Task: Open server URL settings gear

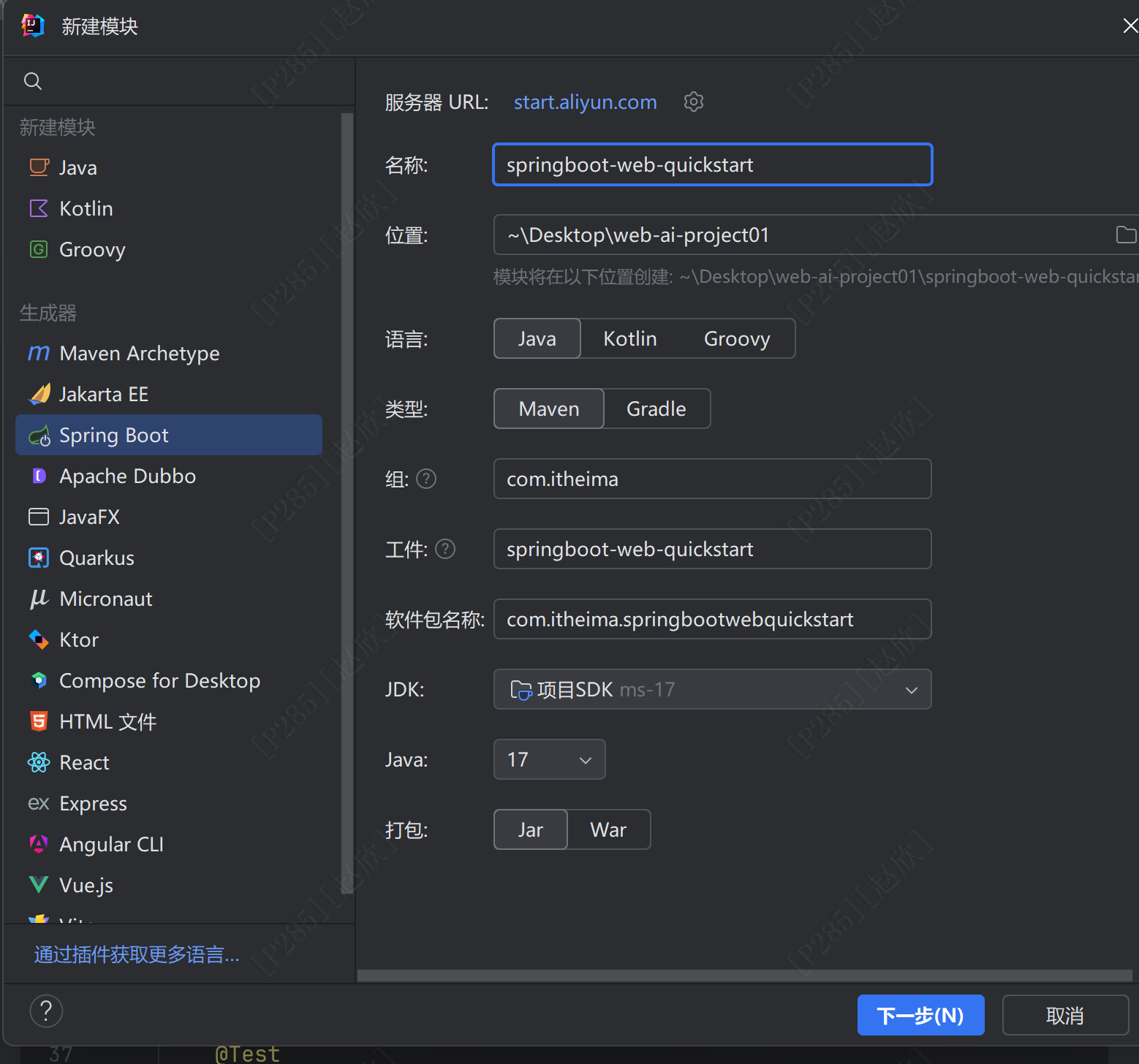Action: click(x=694, y=102)
